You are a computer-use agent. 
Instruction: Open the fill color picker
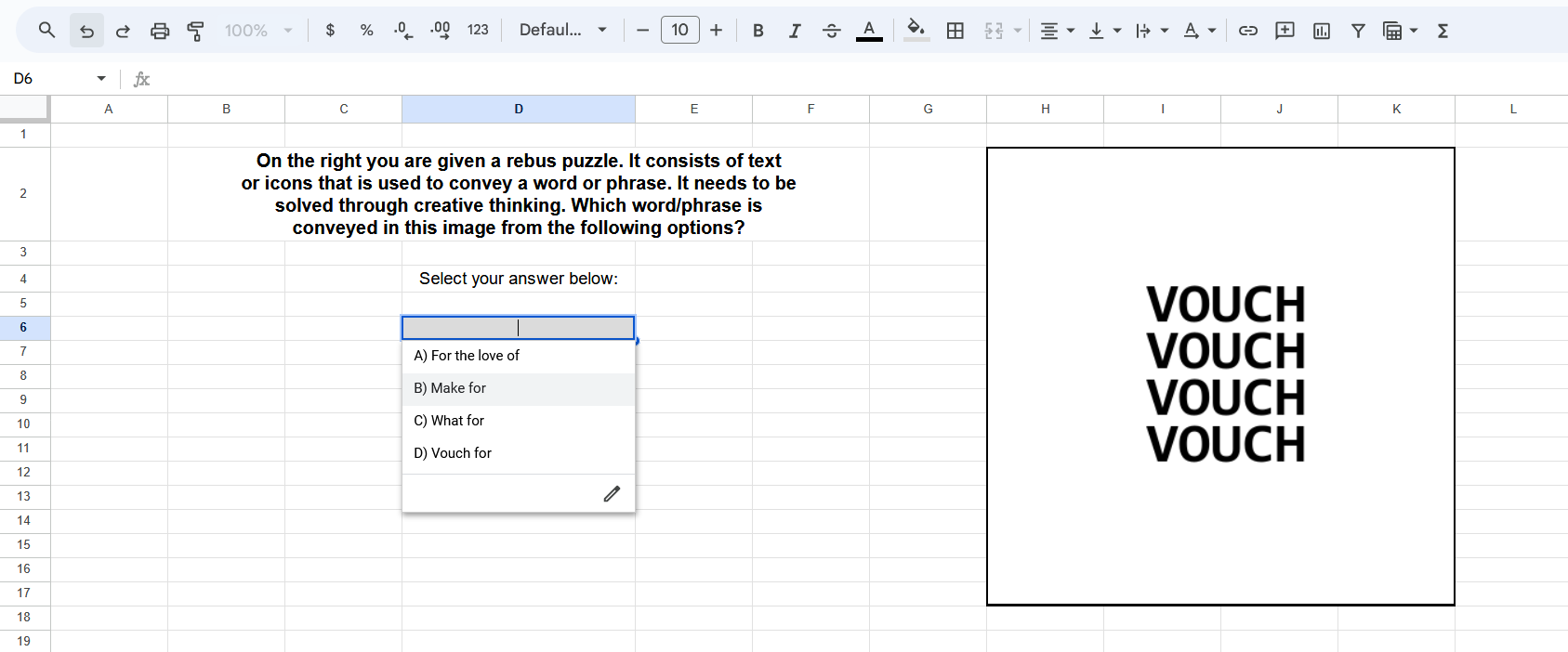click(x=916, y=31)
